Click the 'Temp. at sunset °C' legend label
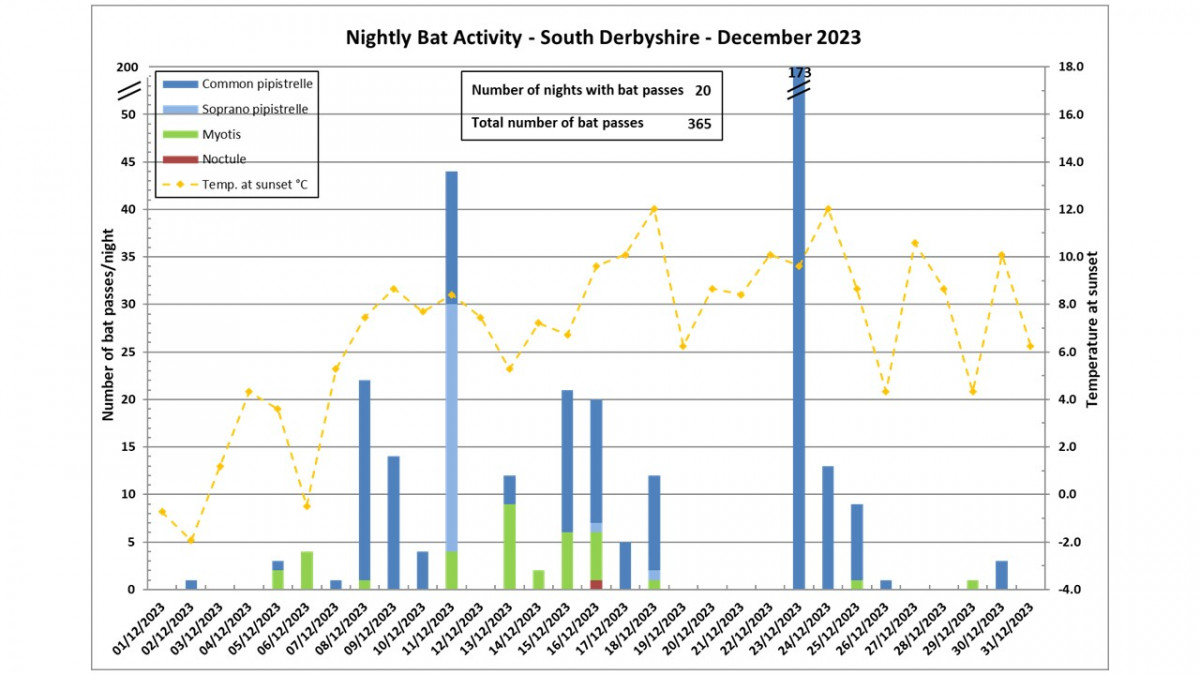The width and height of the screenshot is (1200, 675). click(x=255, y=184)
